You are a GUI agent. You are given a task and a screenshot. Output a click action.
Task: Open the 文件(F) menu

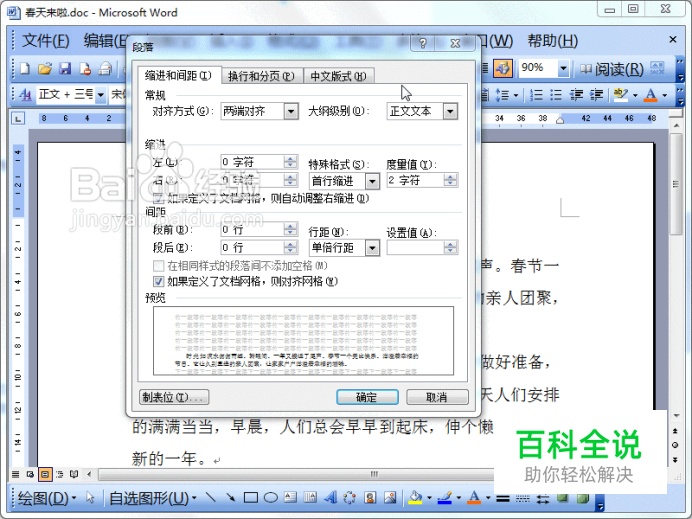click(x=46, y=41)
